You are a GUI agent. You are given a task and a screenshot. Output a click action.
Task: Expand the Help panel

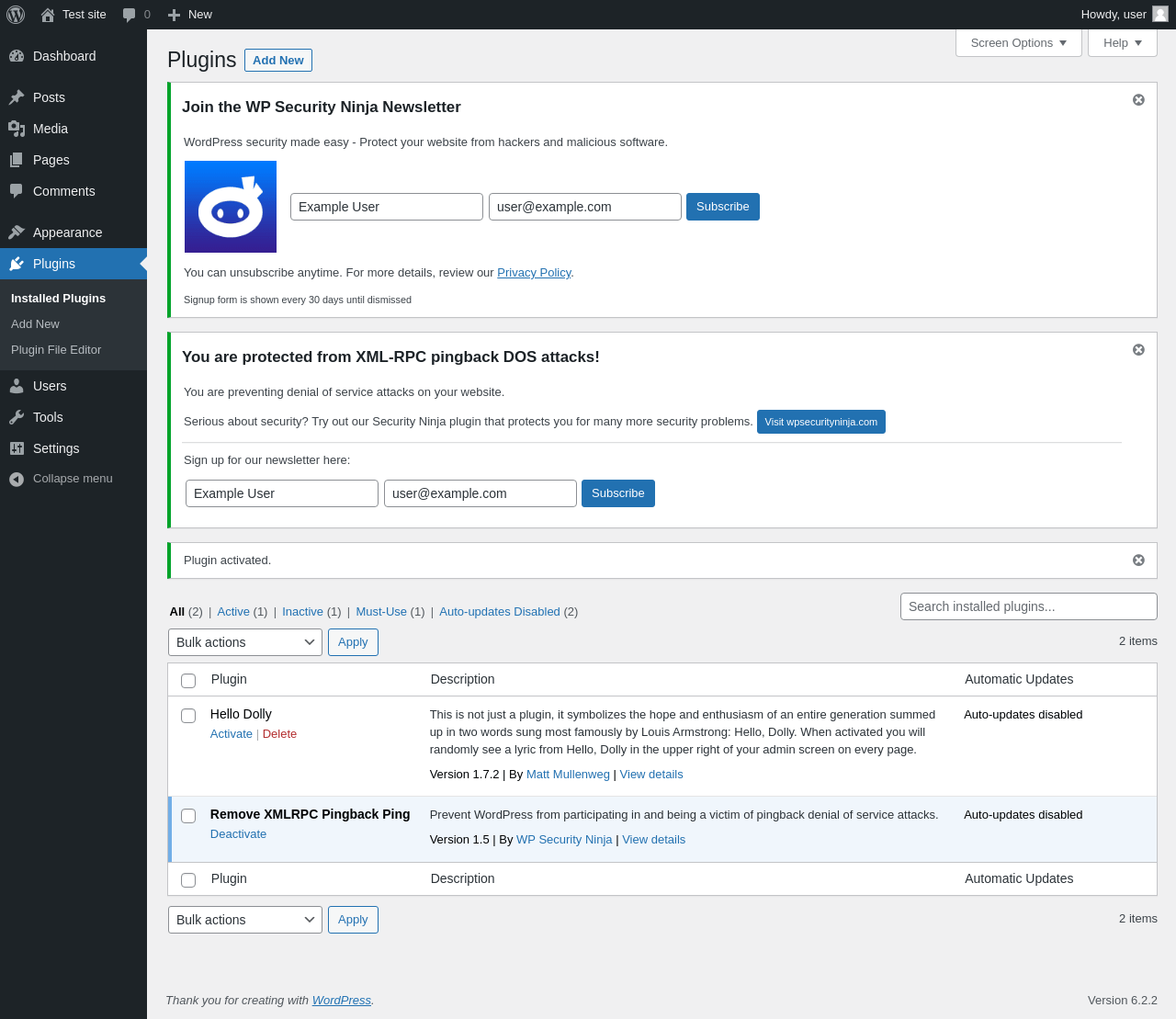click(x=1123, y=42)
